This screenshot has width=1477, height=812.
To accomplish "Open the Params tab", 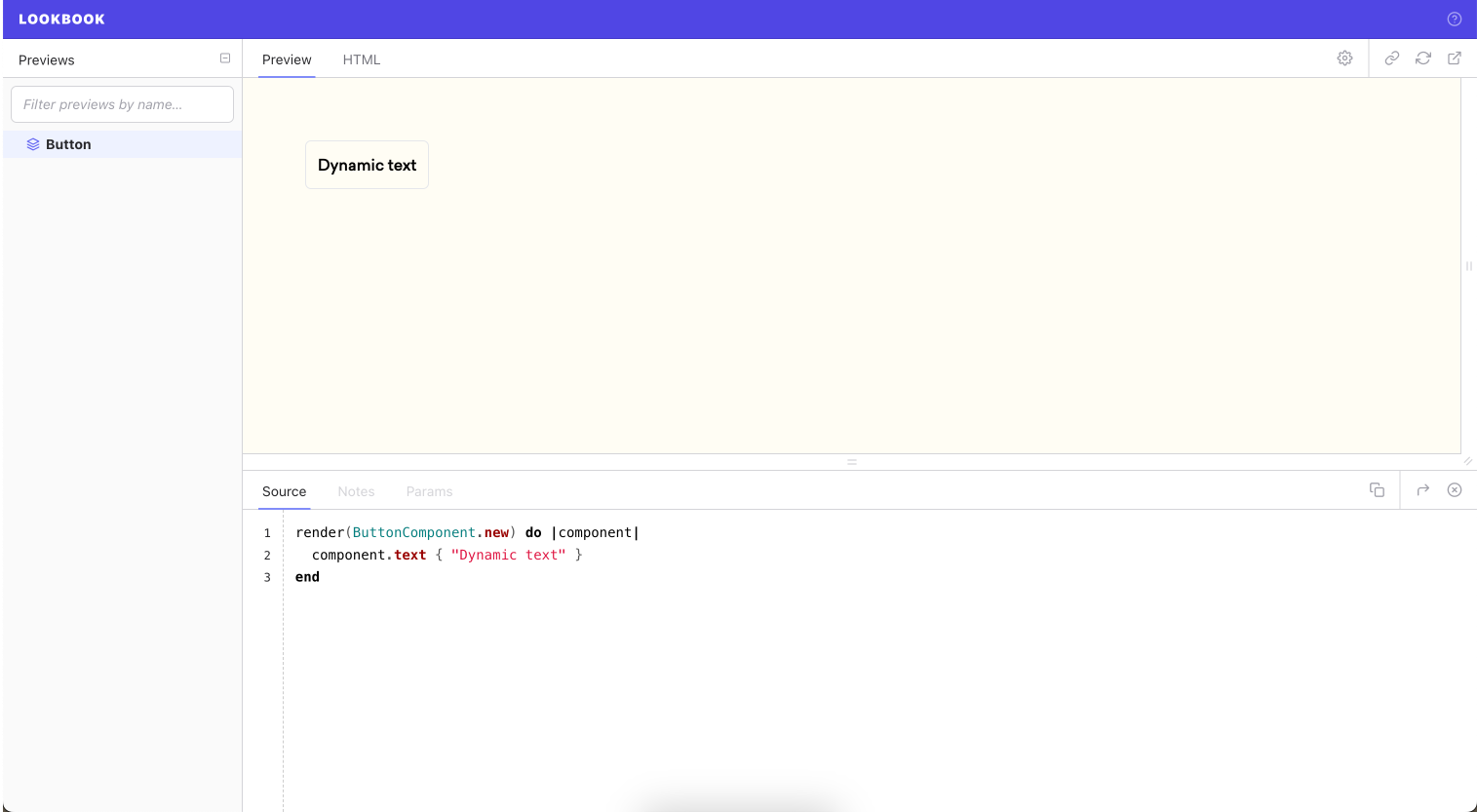I will click(429, 491).
